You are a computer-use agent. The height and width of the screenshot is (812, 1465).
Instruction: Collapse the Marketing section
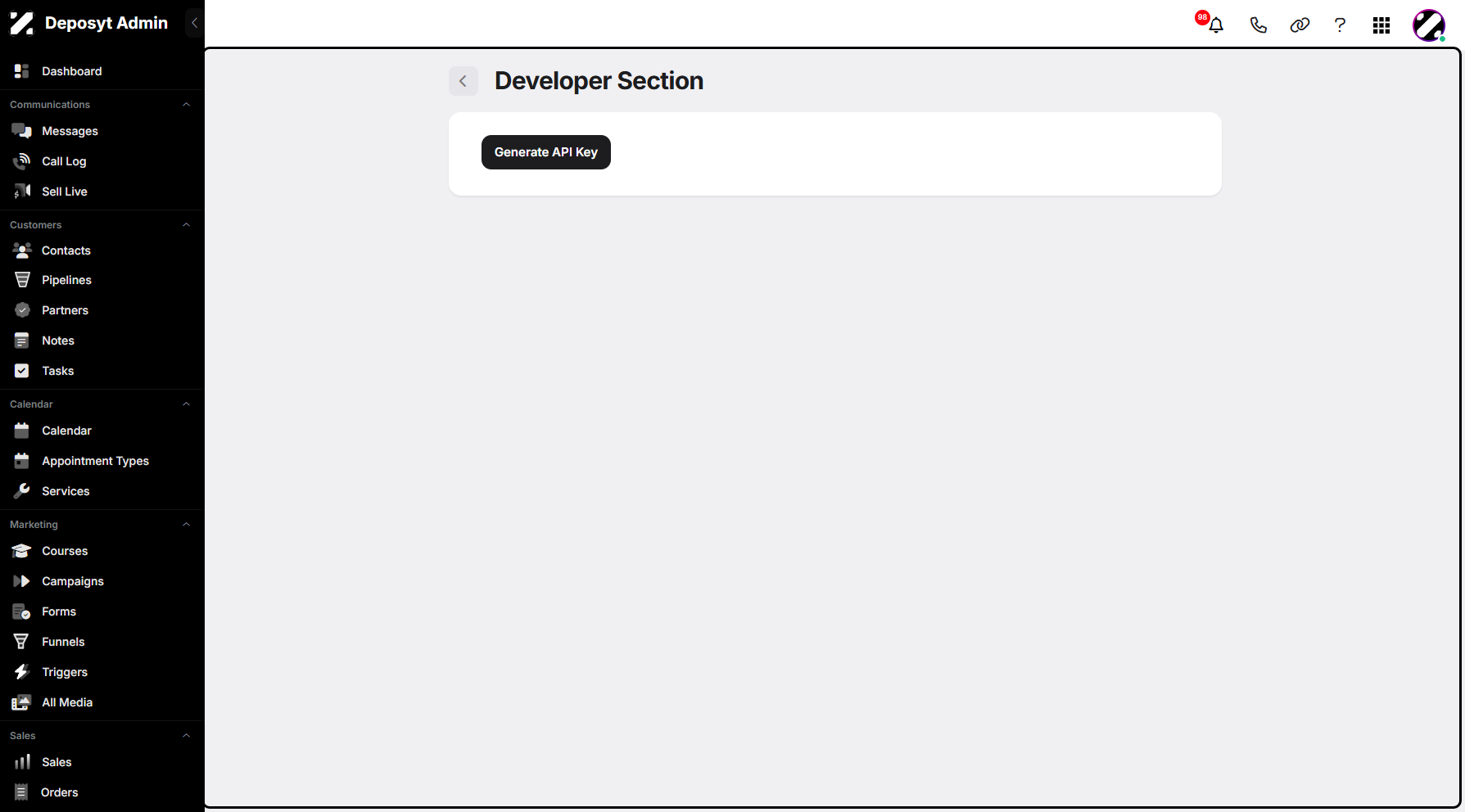(x=186, y=525)
